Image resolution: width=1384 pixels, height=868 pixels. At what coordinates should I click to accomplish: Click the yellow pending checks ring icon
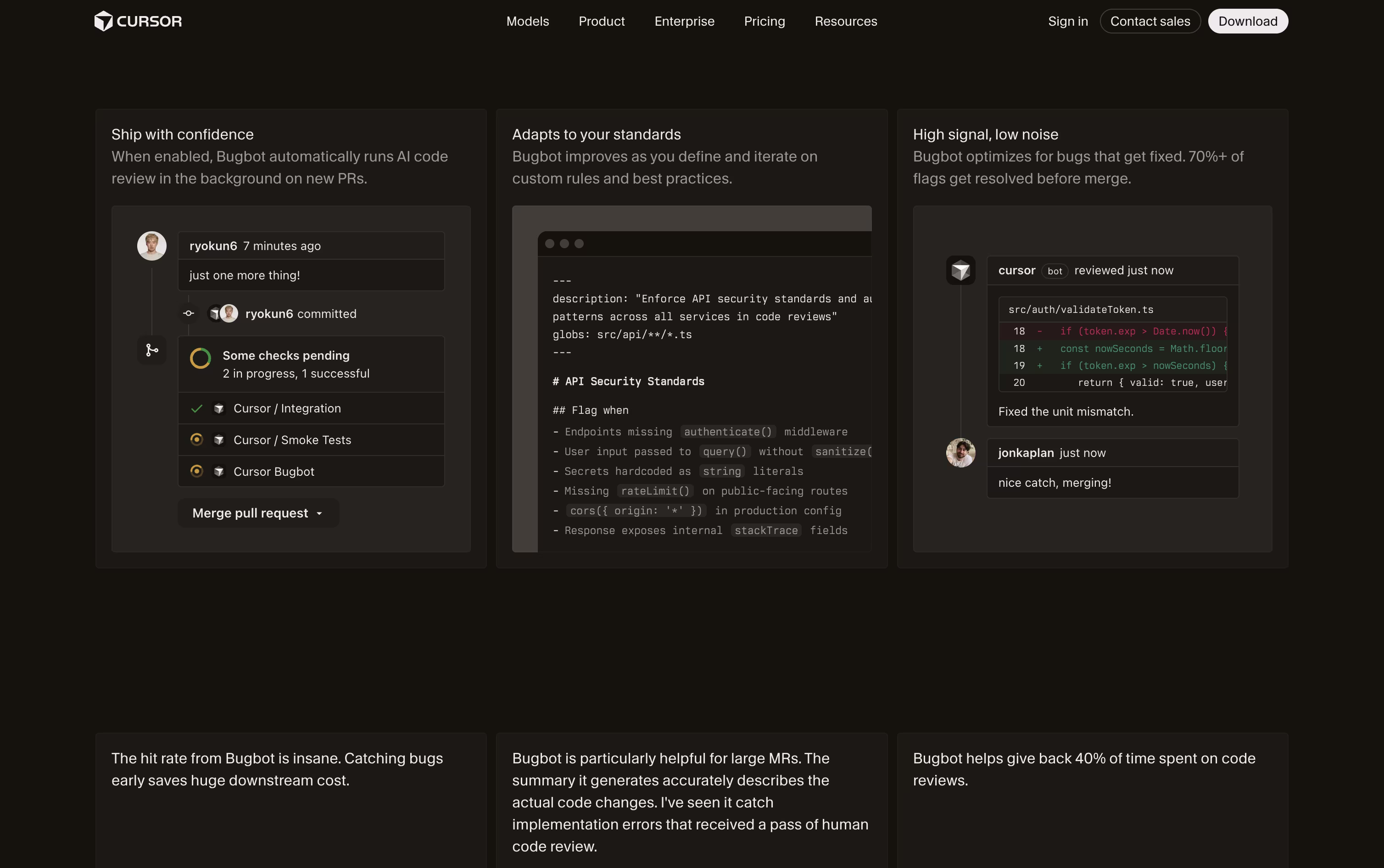tap(201, 358)
